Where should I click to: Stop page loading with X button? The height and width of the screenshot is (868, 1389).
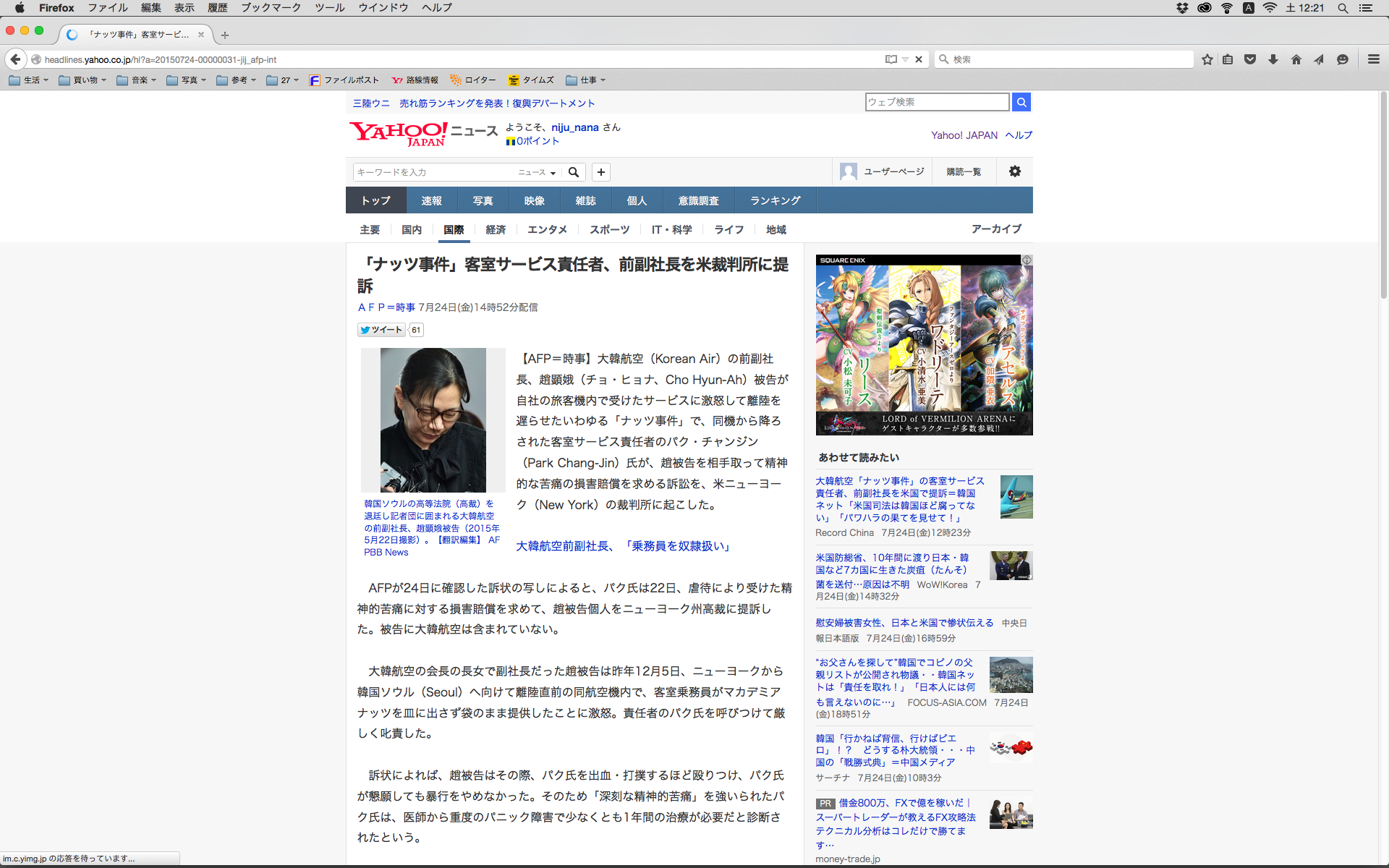pos(919,59)
